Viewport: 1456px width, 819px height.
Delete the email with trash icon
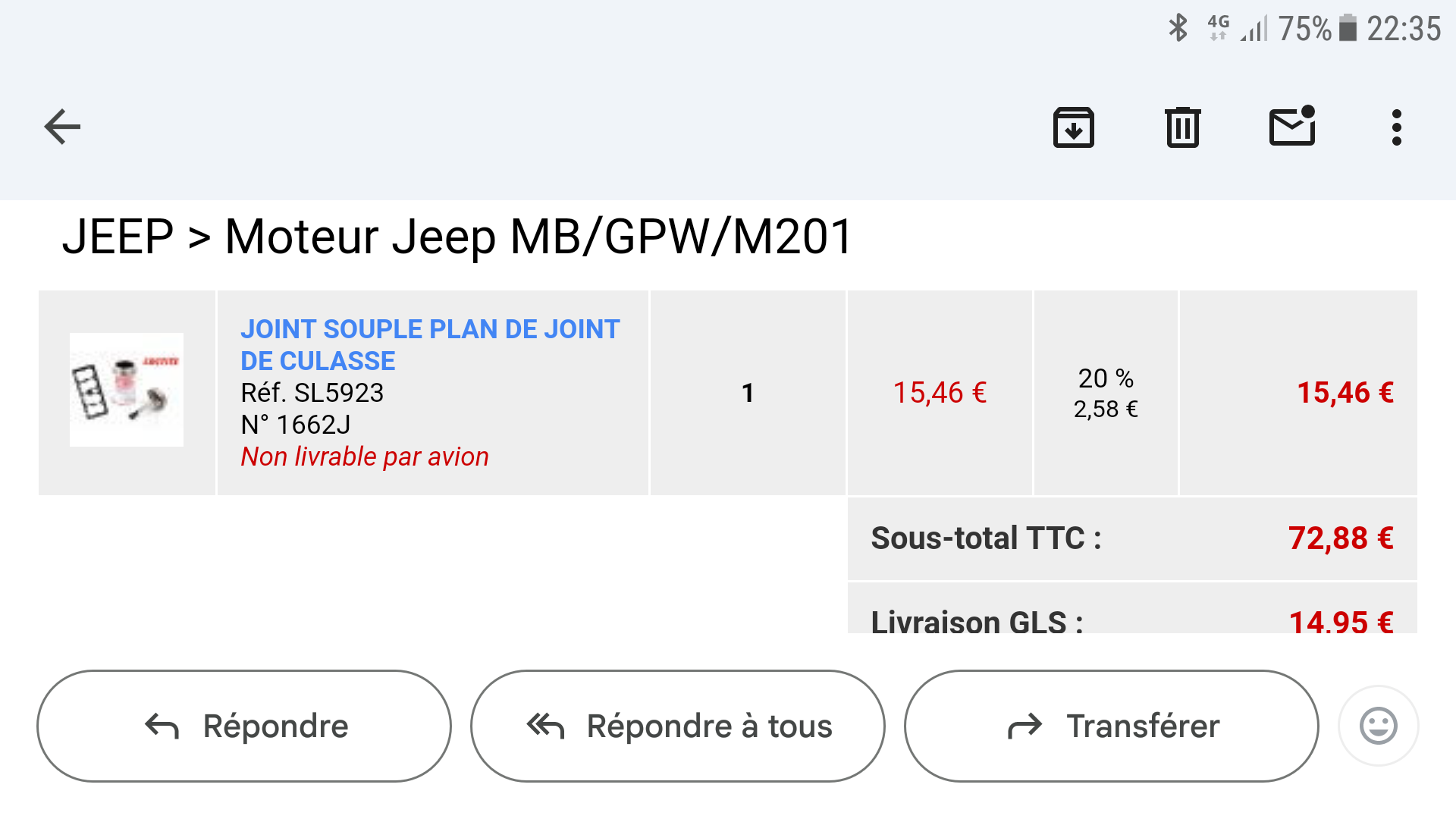(x=1182, y=127)
